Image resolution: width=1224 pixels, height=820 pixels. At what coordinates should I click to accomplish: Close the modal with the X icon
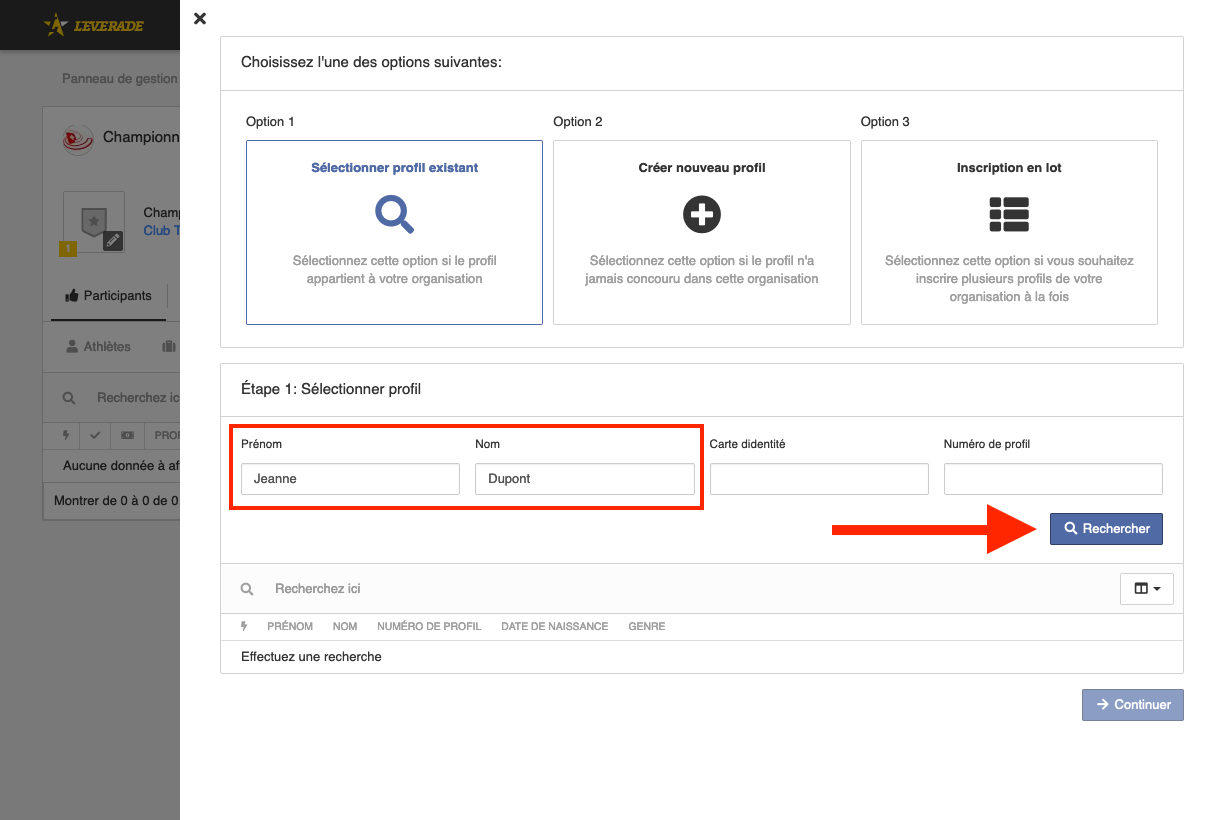[x=200, y=18]
